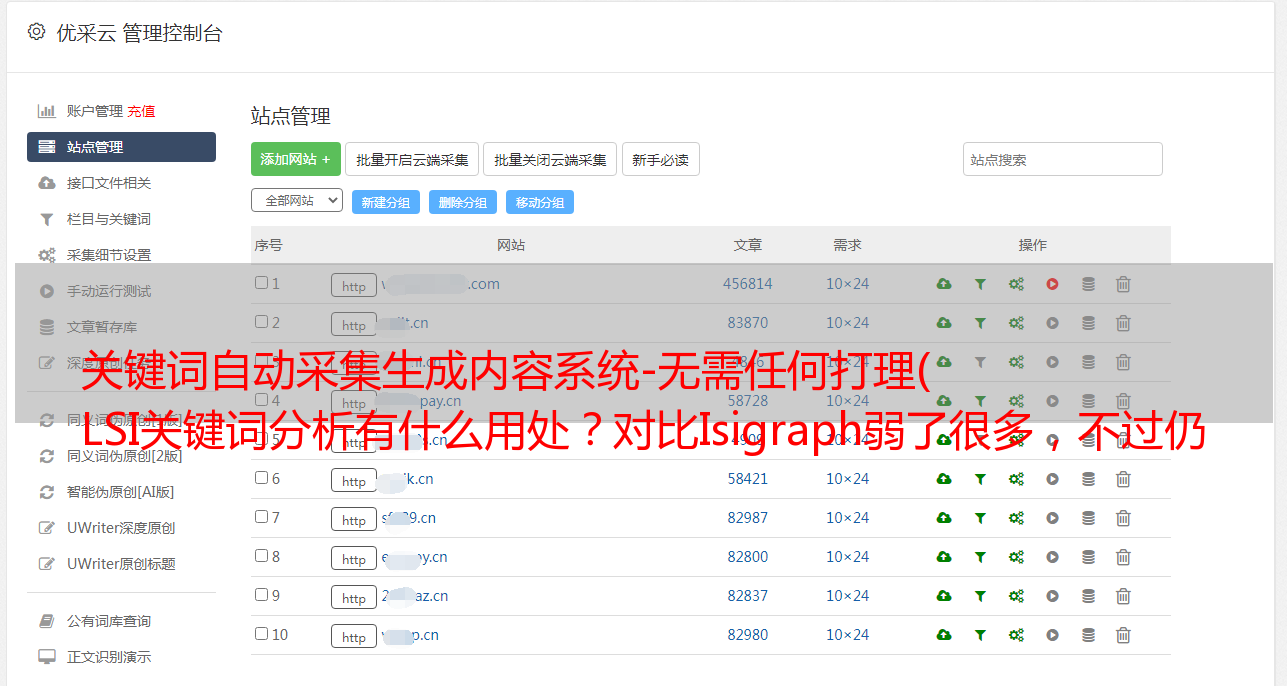Enable the checkbox for row 8
Viewport: 1287px width, 686px height.
pyautogui.click(x=261, y=556)
